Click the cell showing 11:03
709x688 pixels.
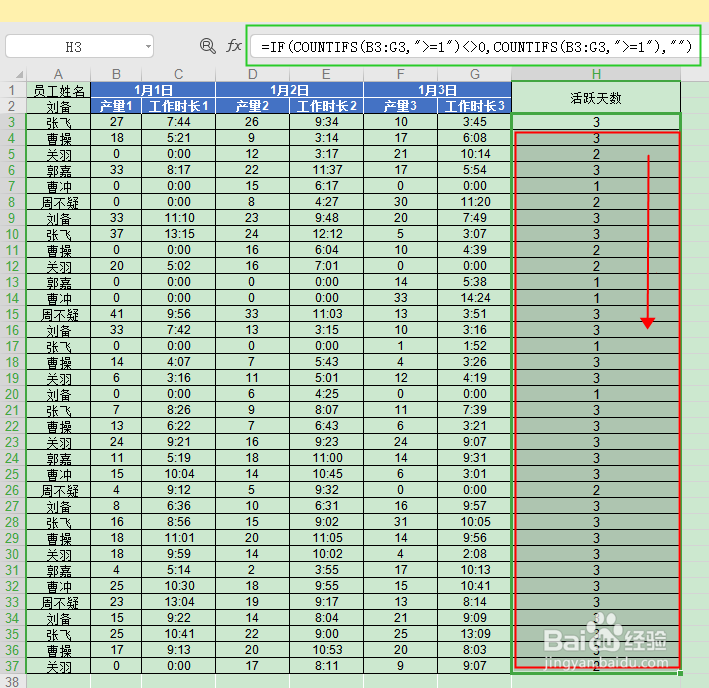click(326, 314)
